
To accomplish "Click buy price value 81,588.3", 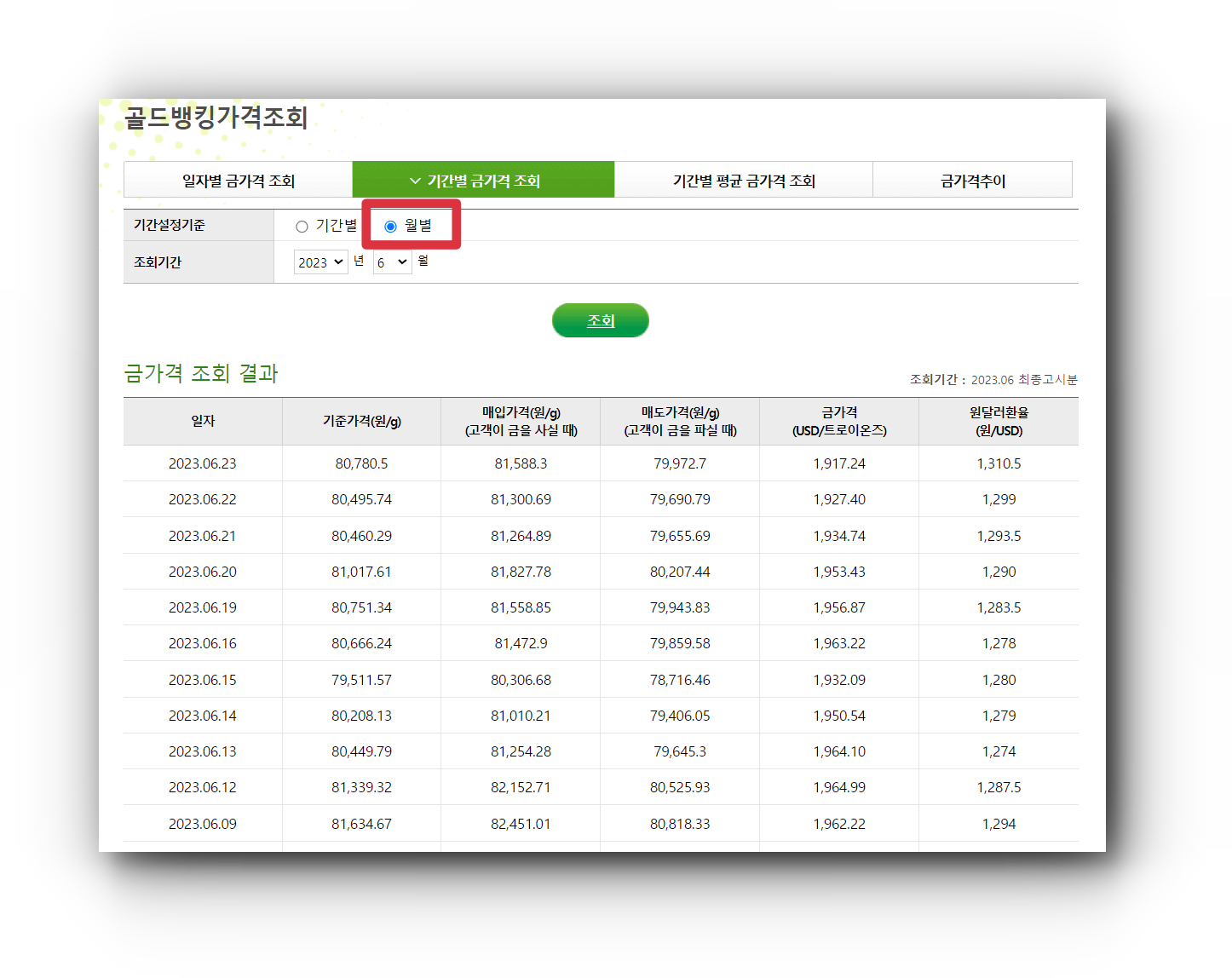I will (x=521, y=463).
